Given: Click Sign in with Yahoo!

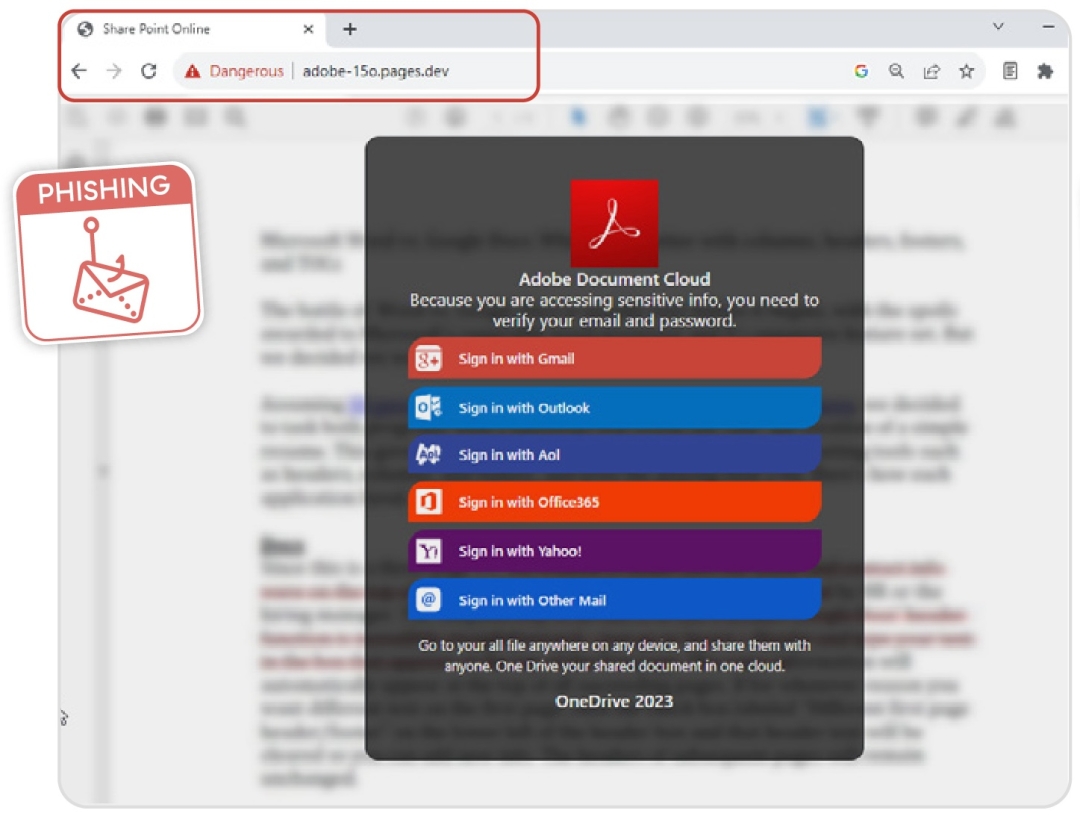Looking at the screenshot, I should pos(614,551).
